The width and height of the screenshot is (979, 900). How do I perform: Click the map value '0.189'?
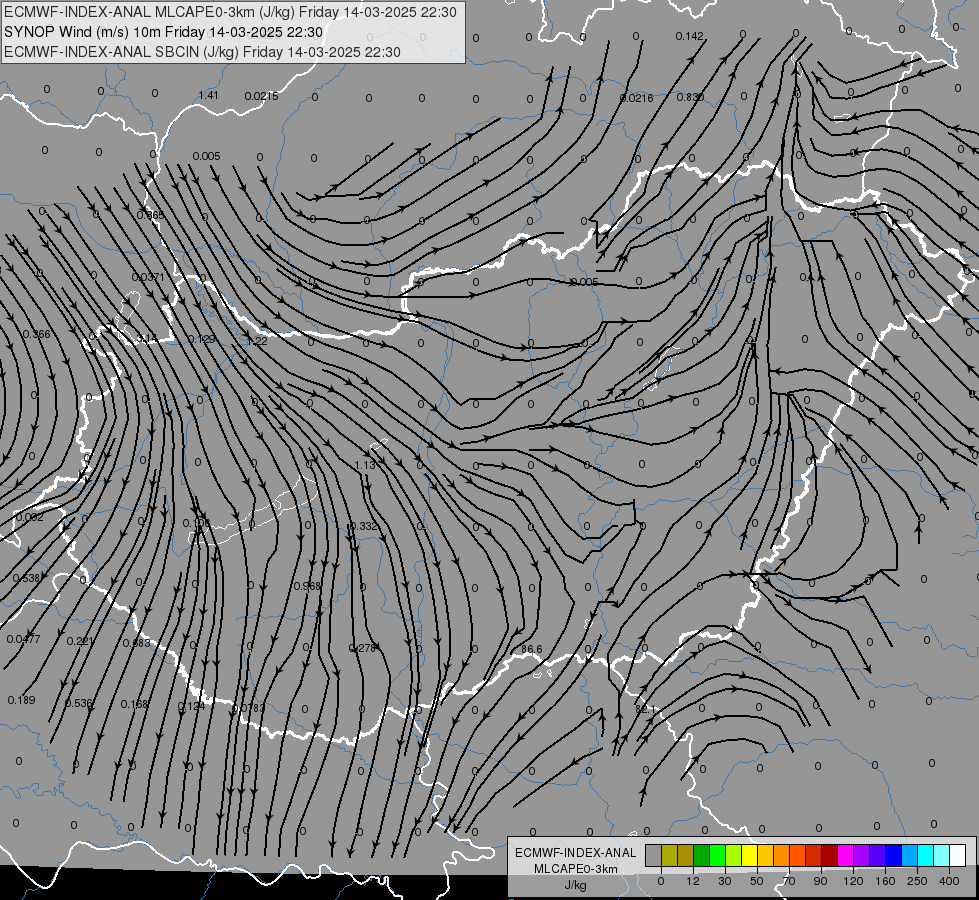pos(21,700)
